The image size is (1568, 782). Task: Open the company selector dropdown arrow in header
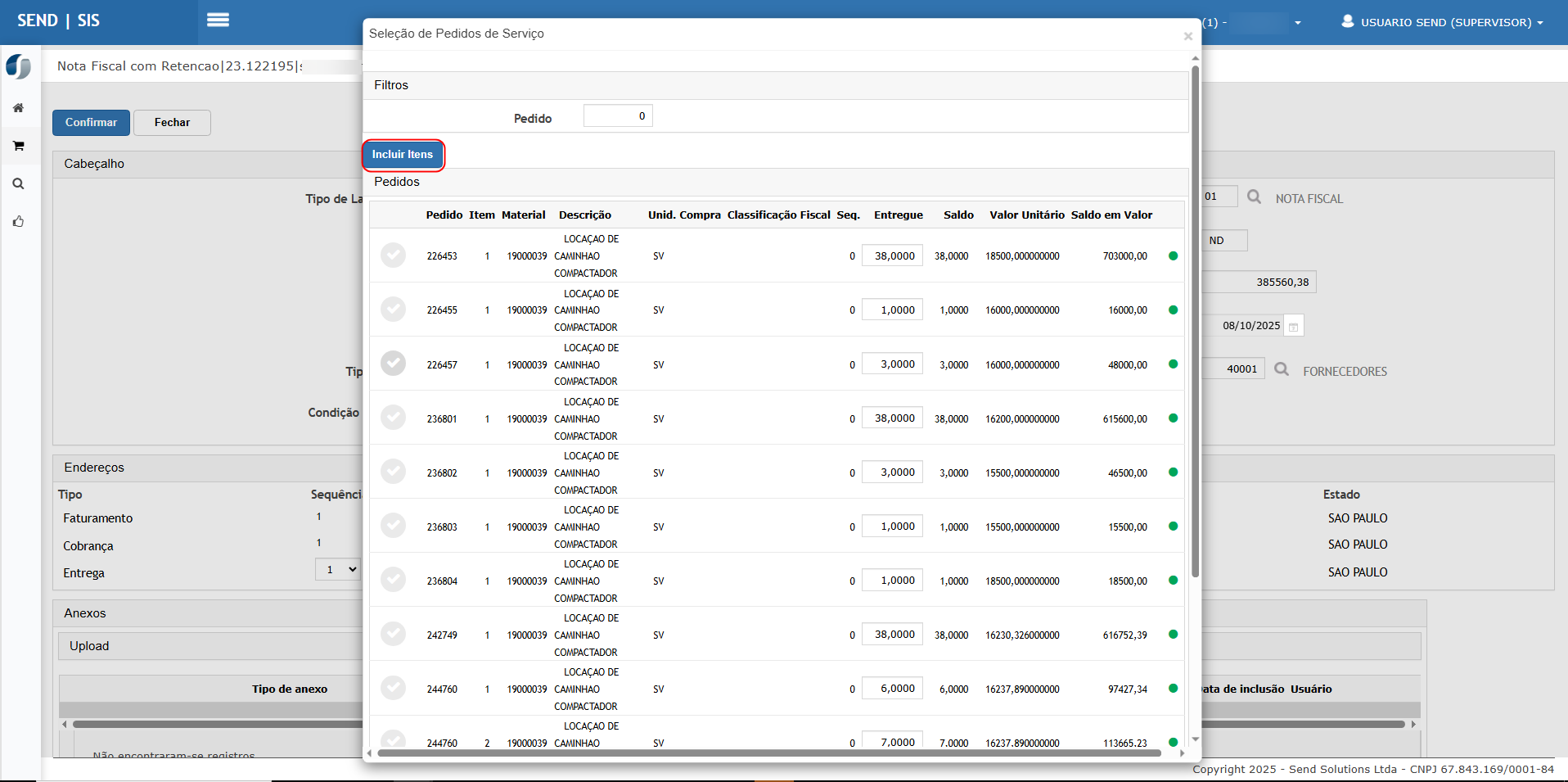point(1298,23)
